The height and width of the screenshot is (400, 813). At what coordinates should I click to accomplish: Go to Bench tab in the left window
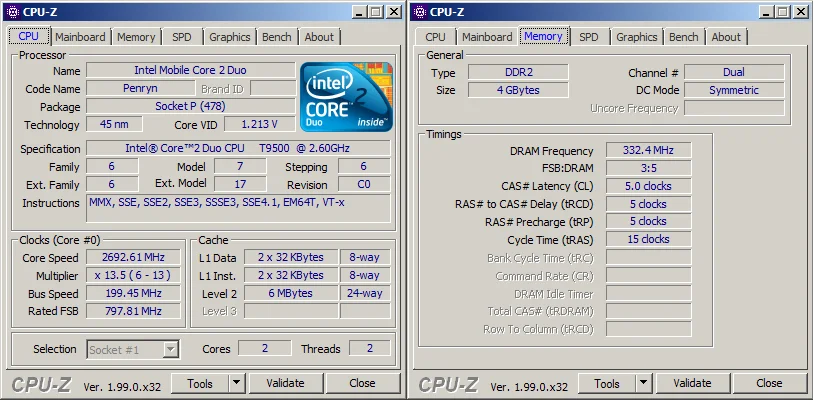point(276,37)
